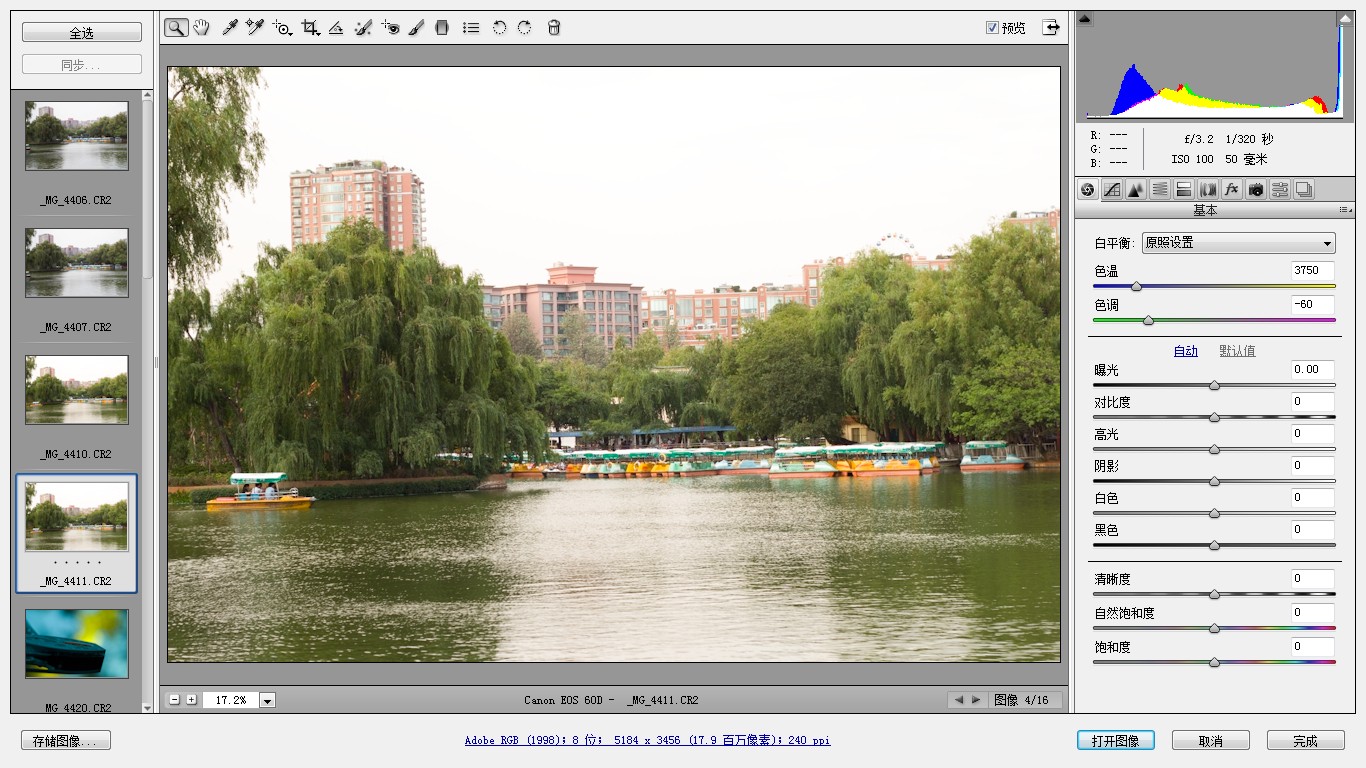Viewport: 1366px width, 768px height.
Task: Switch to the Basic panel tab
Action: click(x=1088, y=189)
